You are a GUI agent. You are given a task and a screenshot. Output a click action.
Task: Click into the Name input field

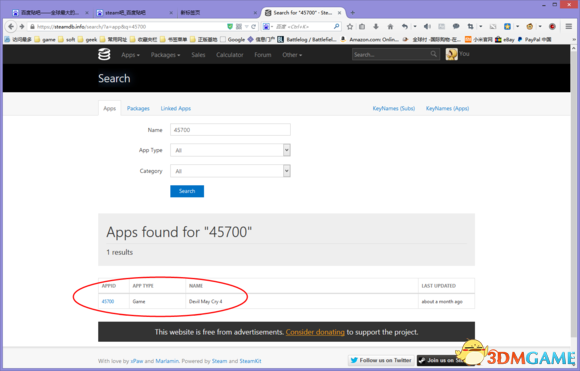pyautogui.click(x=230, y=130)
